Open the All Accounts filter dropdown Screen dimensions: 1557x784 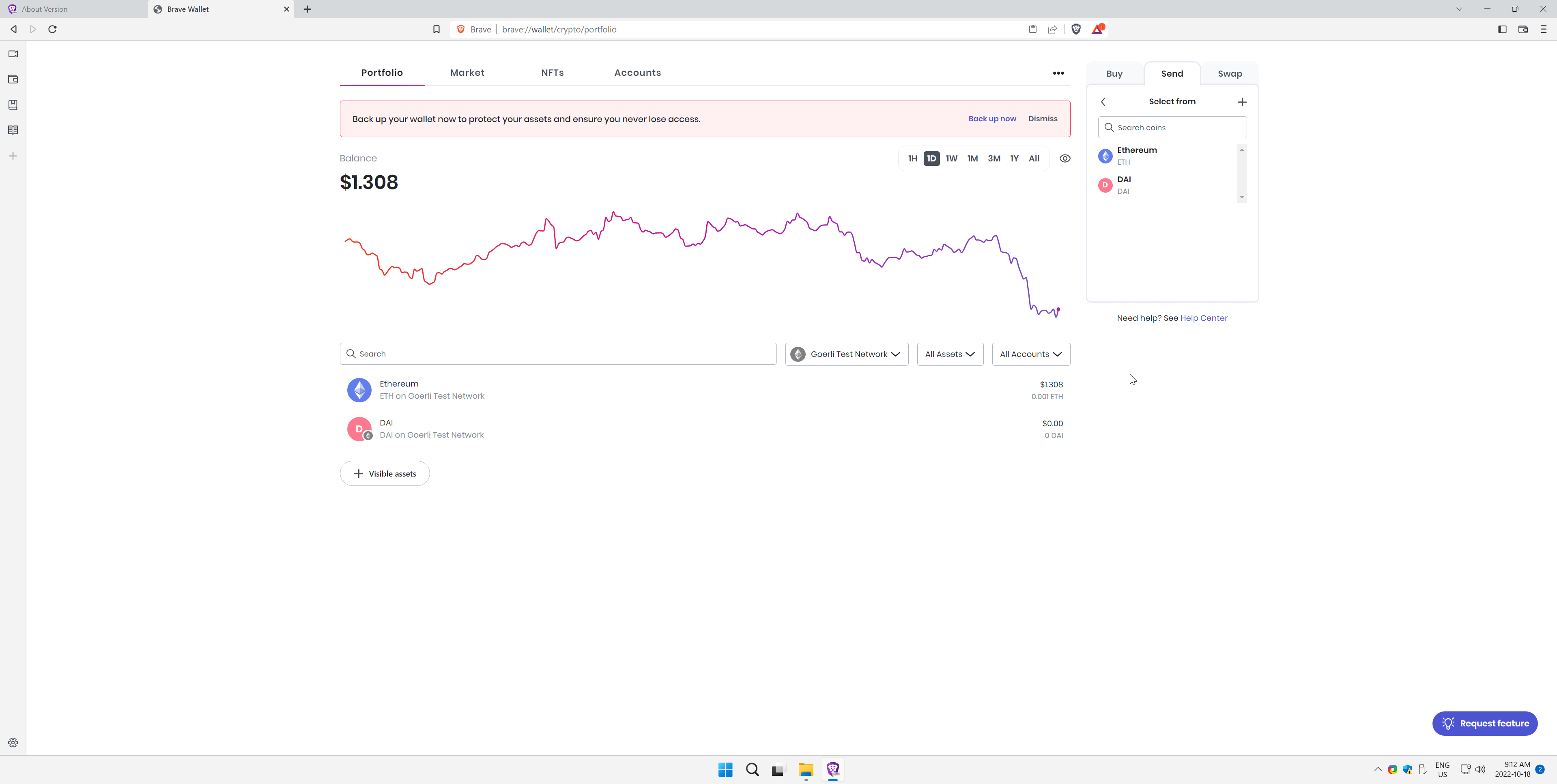[x=1030, y=354]
